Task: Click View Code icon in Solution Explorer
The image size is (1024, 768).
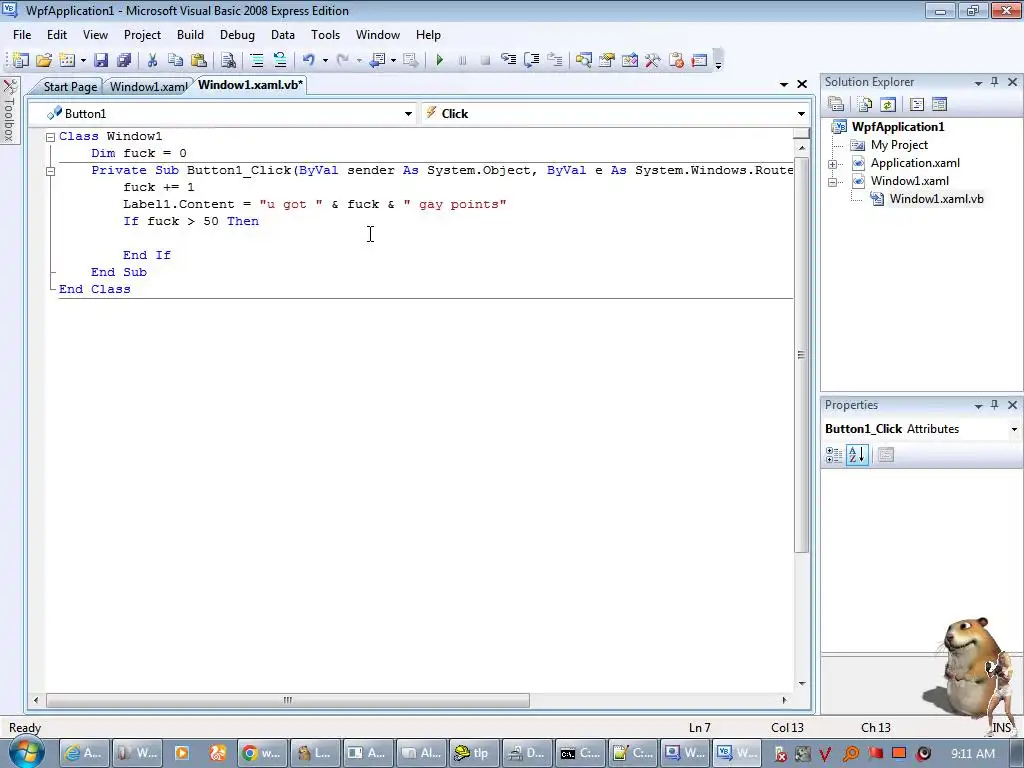Action: coord(916,104)
